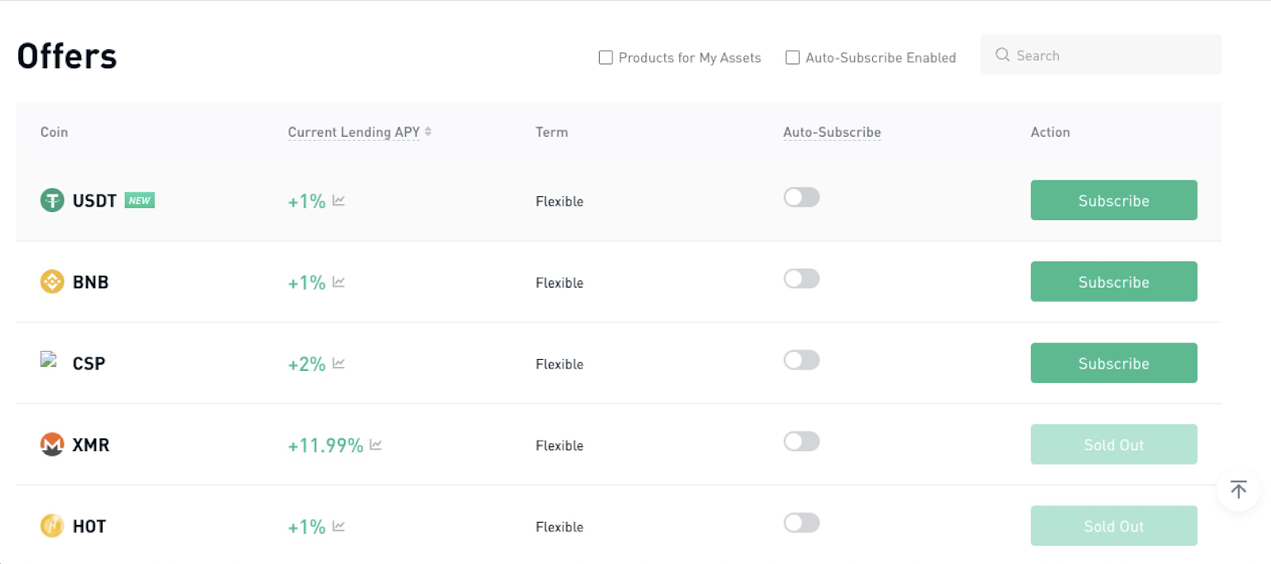Open the XMR APY chart icon
This screenshot has height=564, width=1271.
coord(376,445)
